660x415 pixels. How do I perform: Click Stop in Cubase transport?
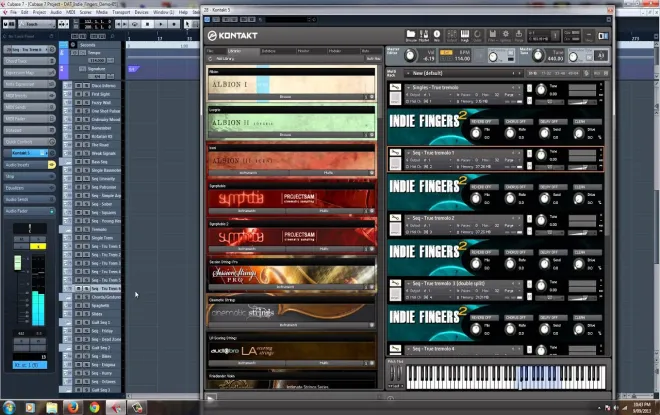(x=147, y=24)
